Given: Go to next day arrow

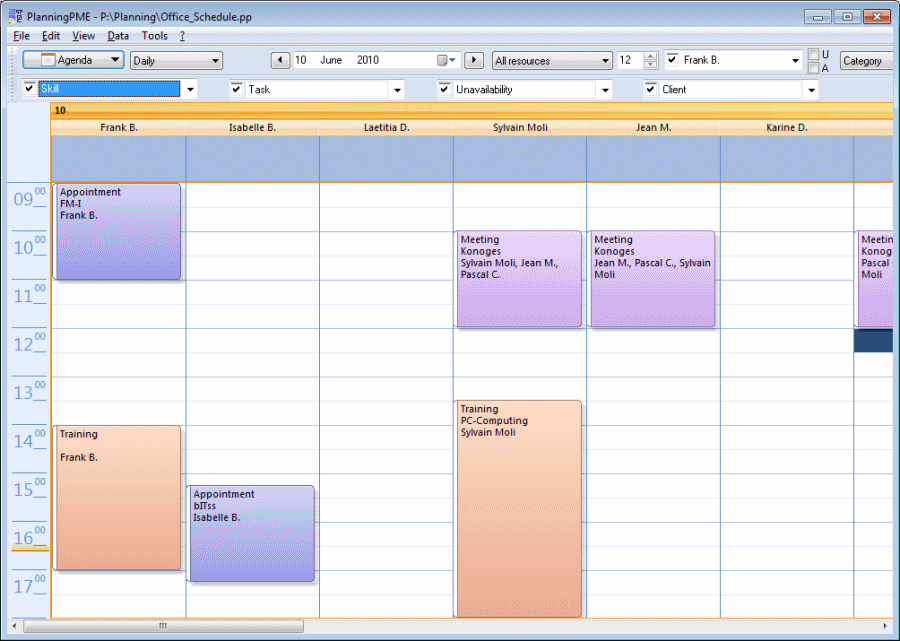Looking at the screenshot, I should point(474,60).
